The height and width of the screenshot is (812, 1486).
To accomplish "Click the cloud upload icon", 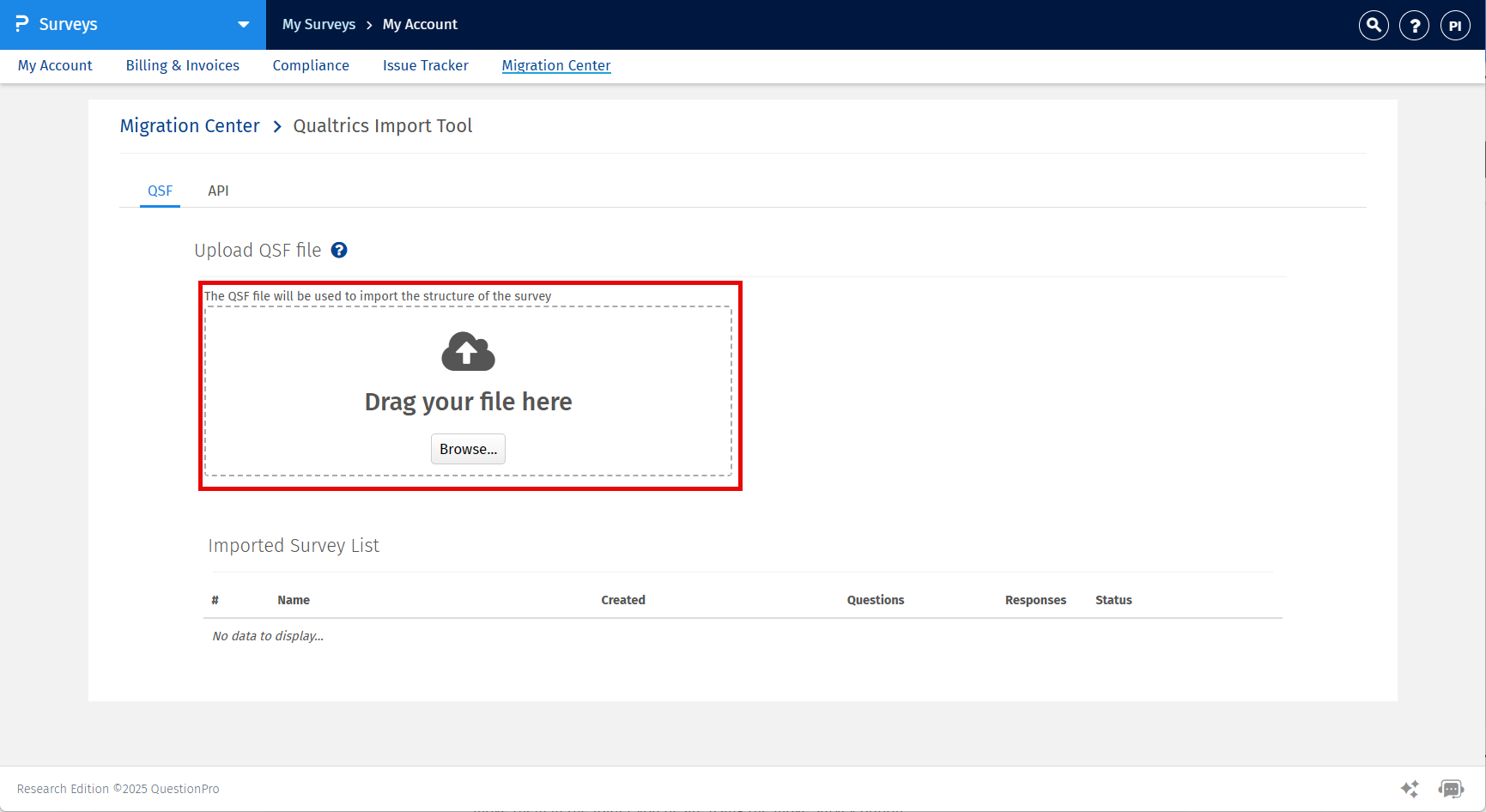I will [468, 350].
